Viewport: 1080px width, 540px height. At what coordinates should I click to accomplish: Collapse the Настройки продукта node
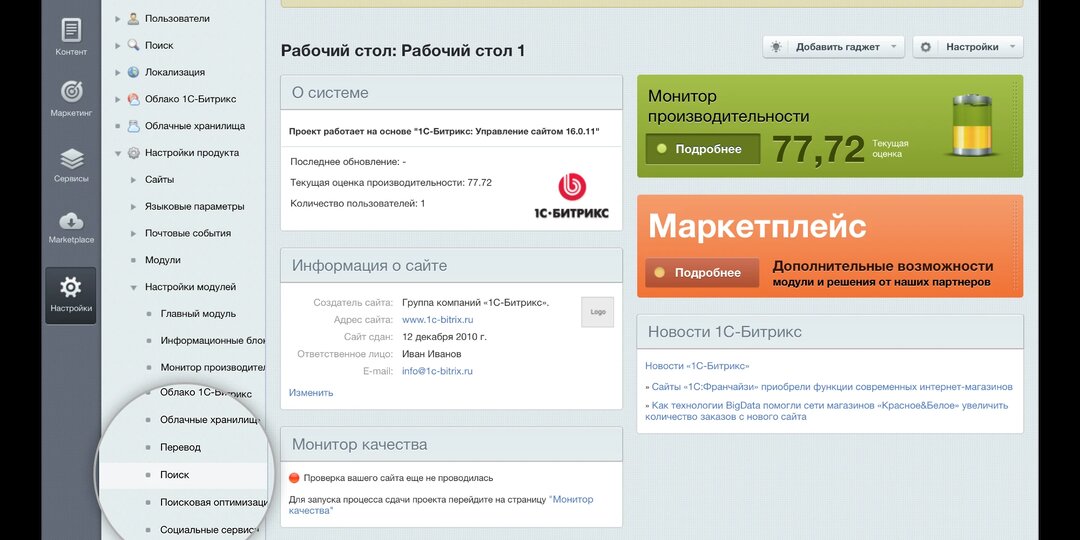click(118, 153)
